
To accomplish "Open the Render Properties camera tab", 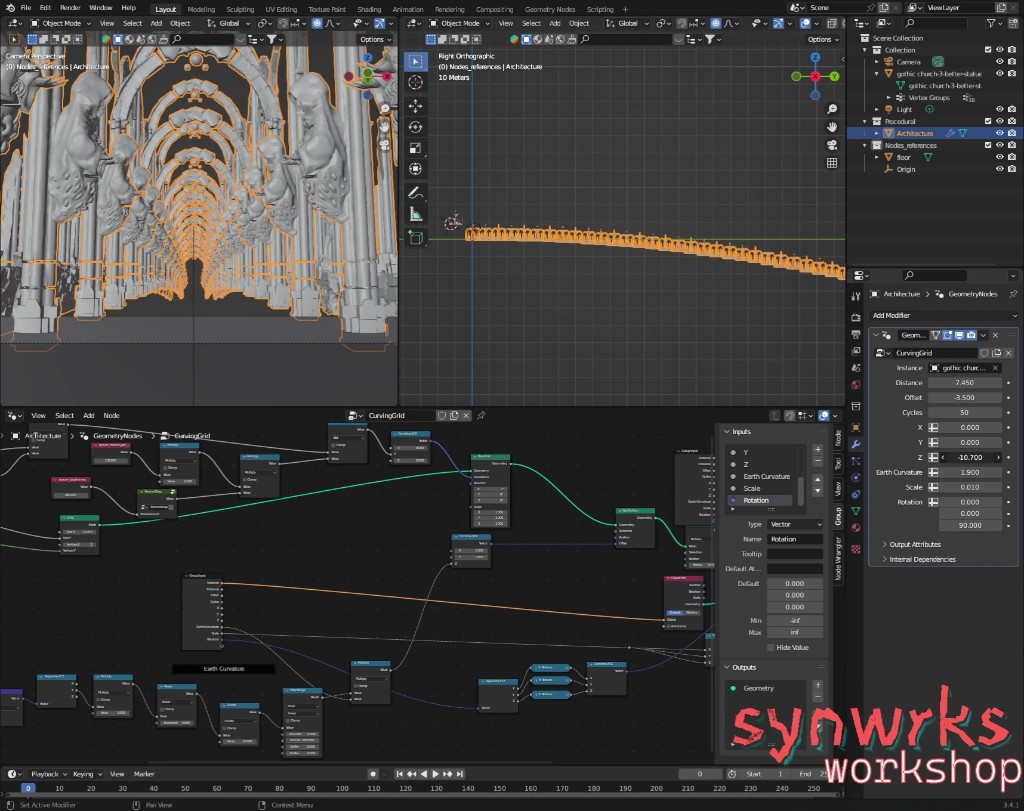I will tap(857, 316).
